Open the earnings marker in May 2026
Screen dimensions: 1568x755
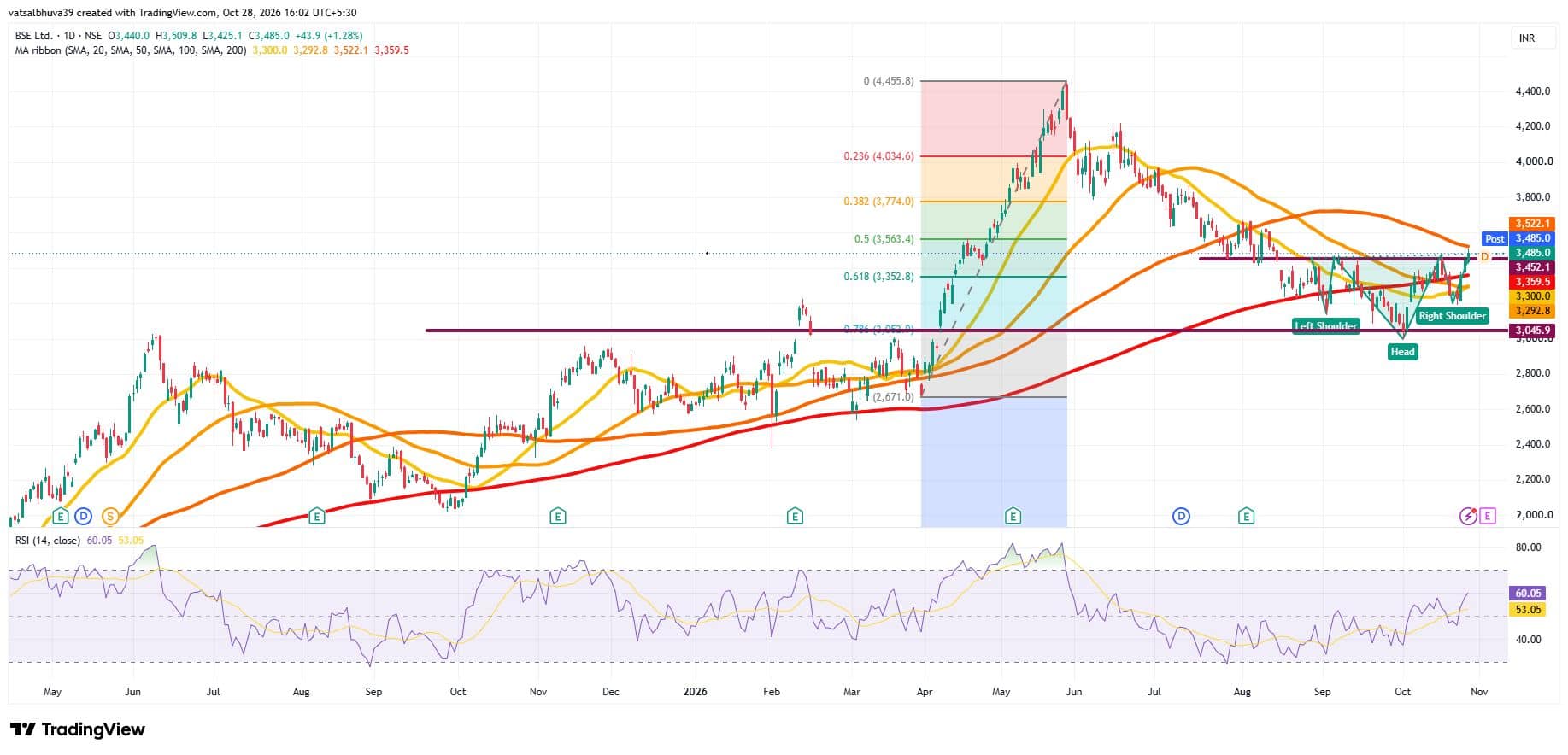pos(1013,516)
